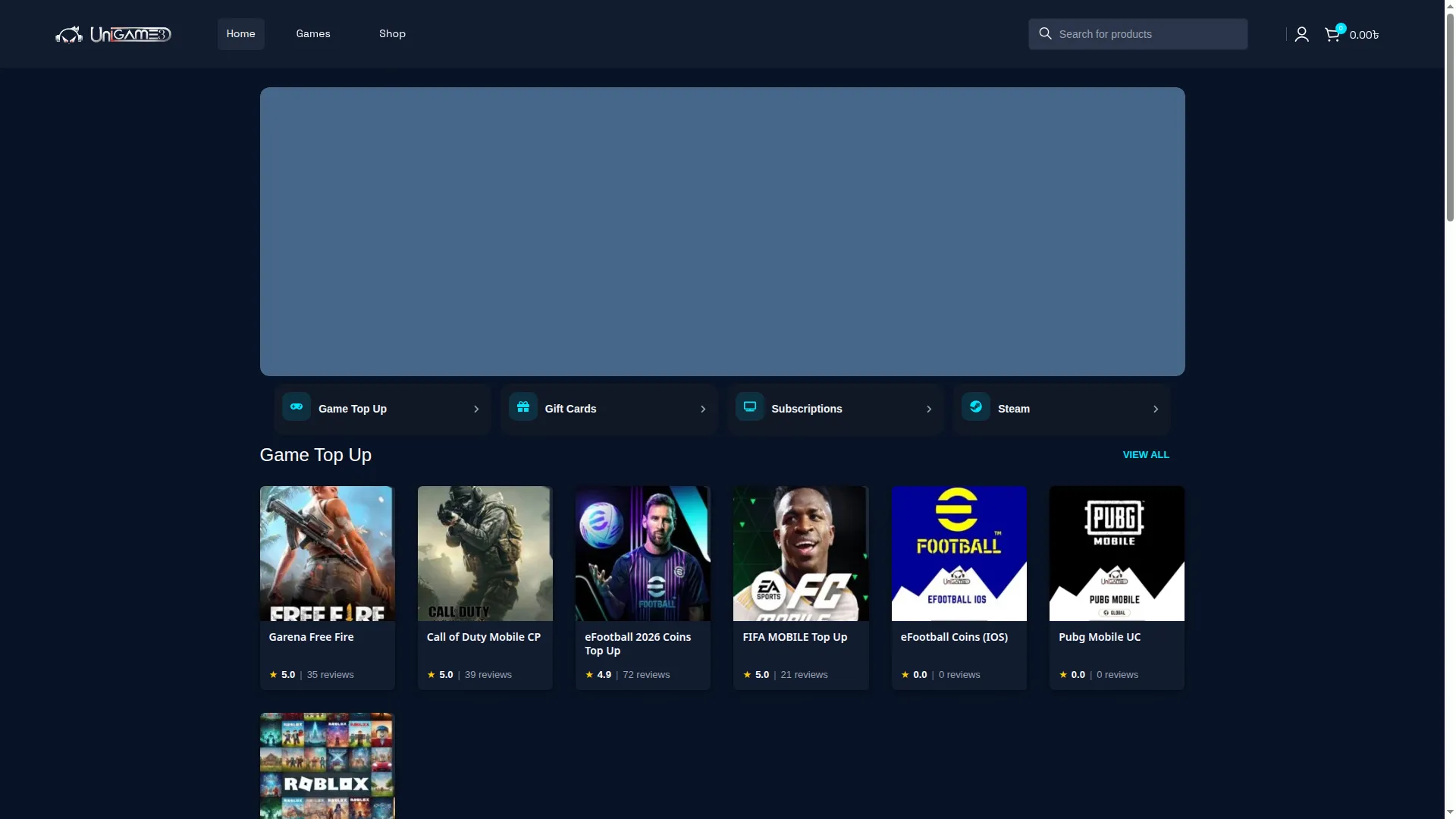The image size is (1456, 819).
Task: Click the UniGamer logo
Action: (x=113, y=34)
